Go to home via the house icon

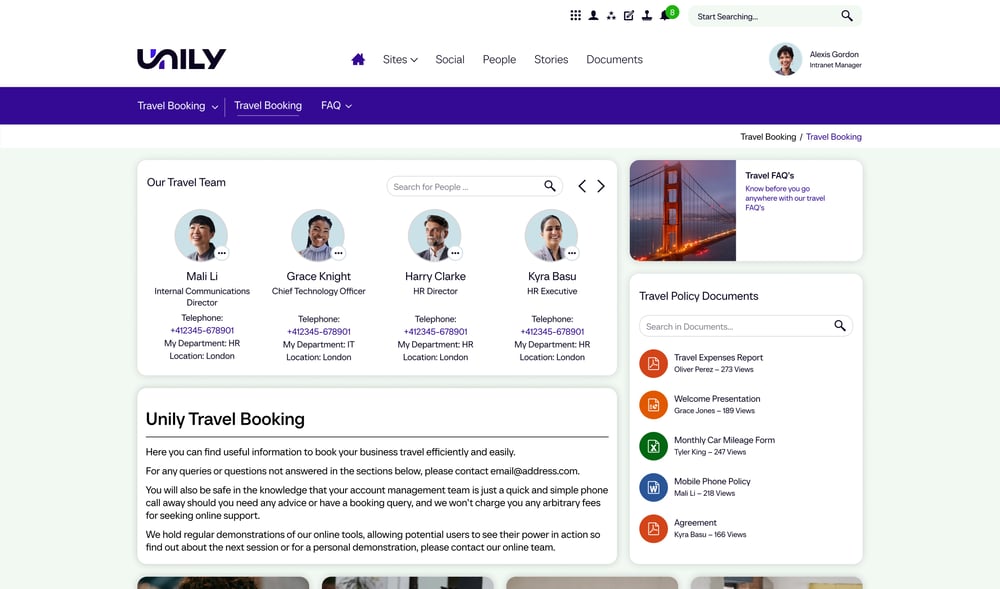point(358,59)
